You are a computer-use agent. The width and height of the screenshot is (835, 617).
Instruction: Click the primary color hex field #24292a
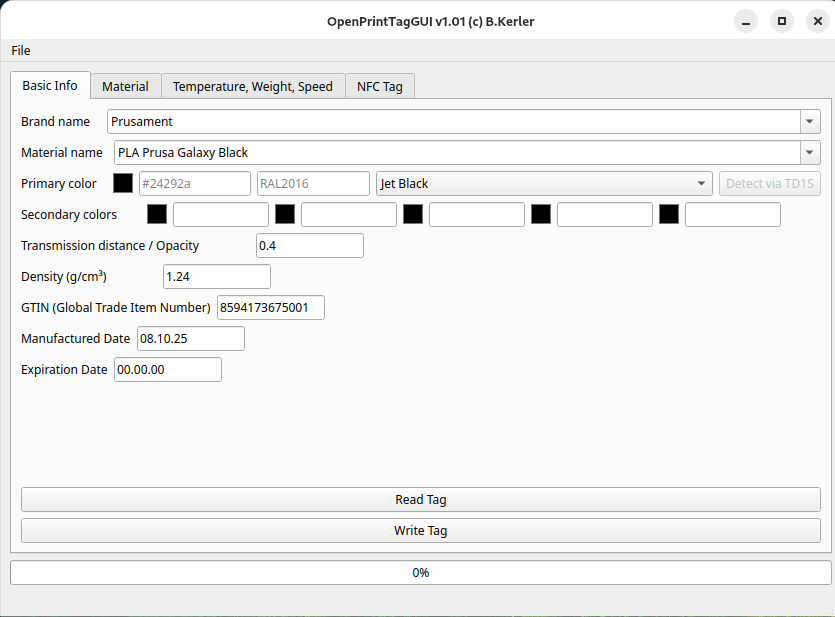195,184
